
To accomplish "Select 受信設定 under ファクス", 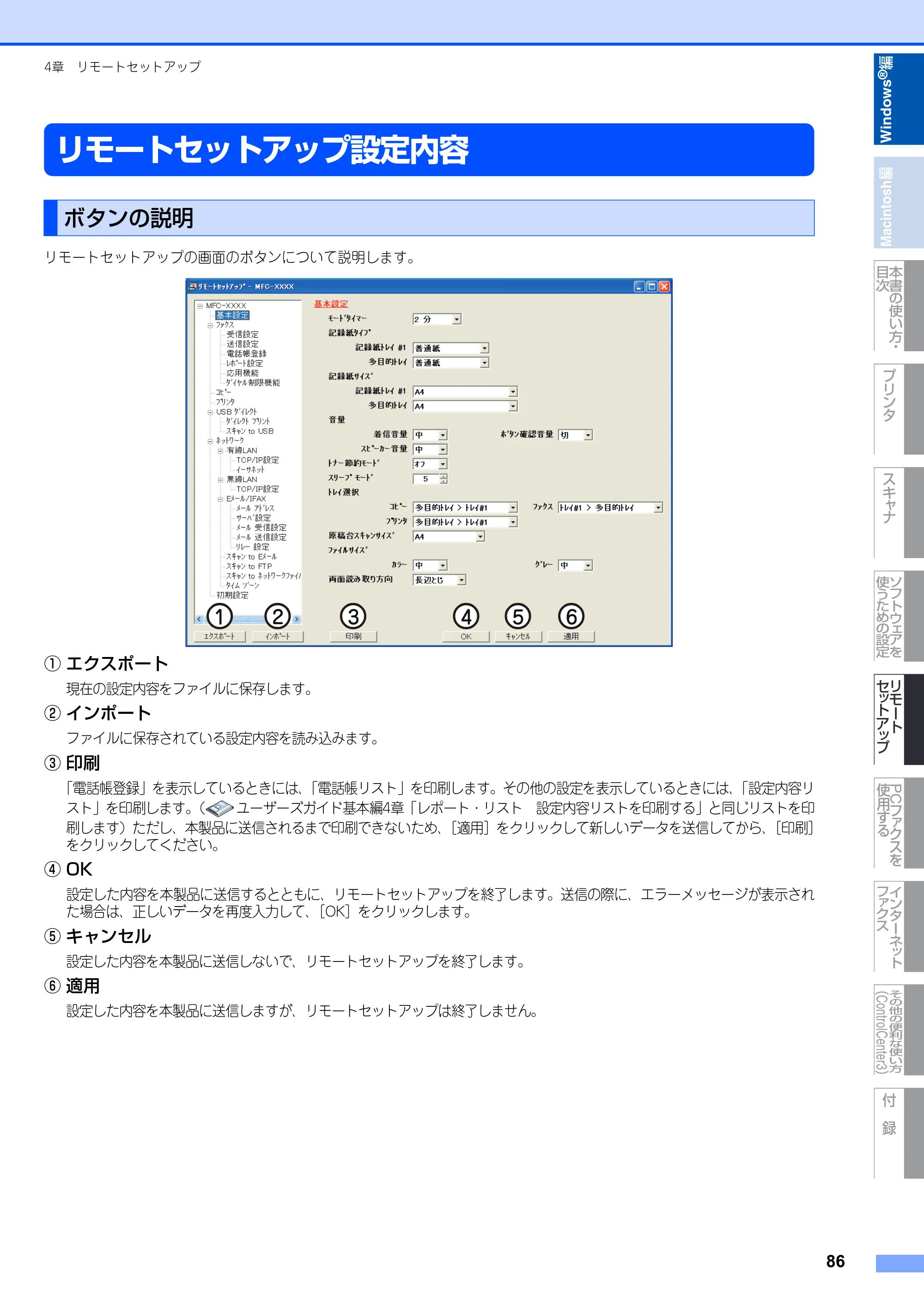I will (242, 335).
